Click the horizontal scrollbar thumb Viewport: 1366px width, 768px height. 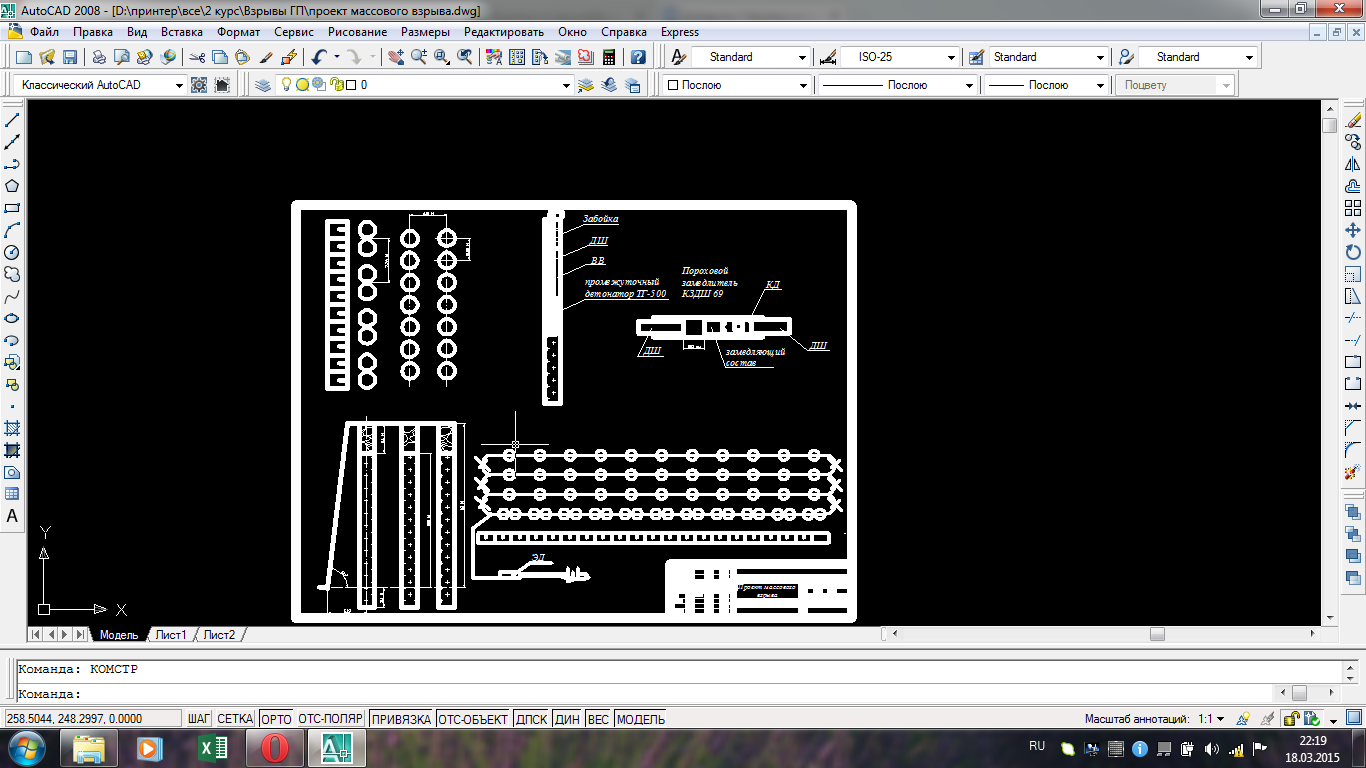pyautogui.click(x=1157, y=634)
